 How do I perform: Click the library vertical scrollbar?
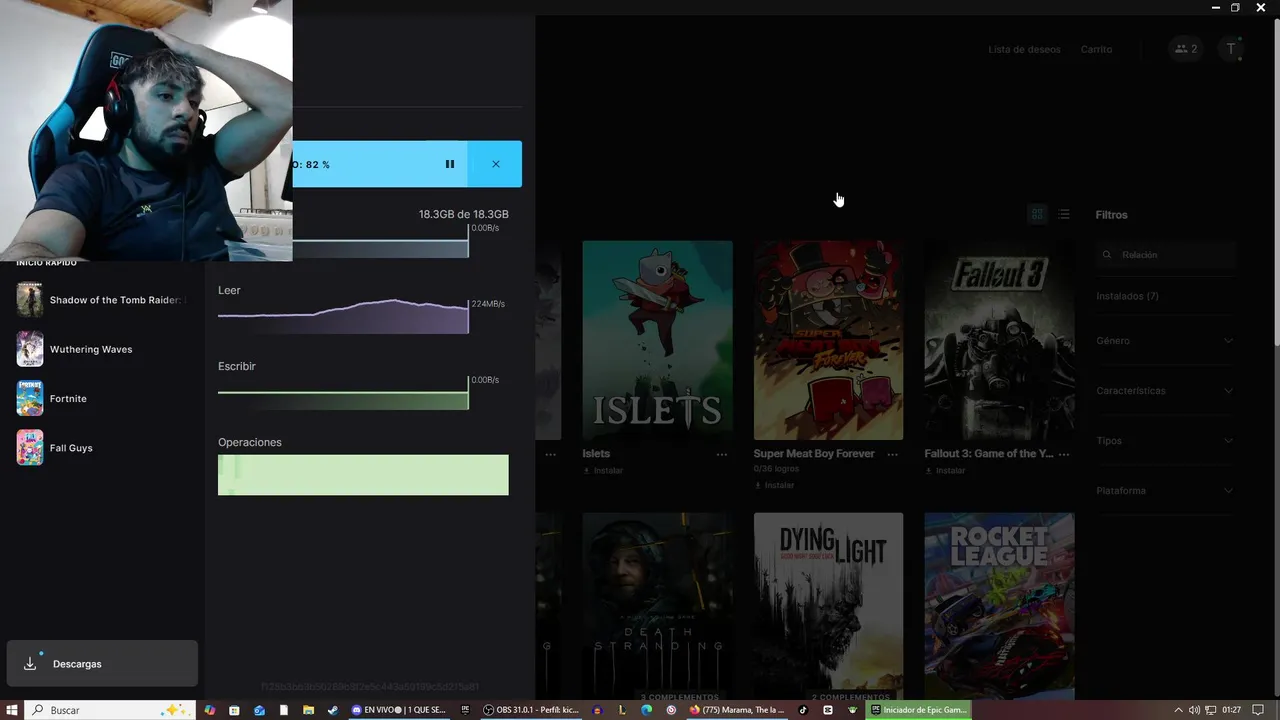[1275, 183]
